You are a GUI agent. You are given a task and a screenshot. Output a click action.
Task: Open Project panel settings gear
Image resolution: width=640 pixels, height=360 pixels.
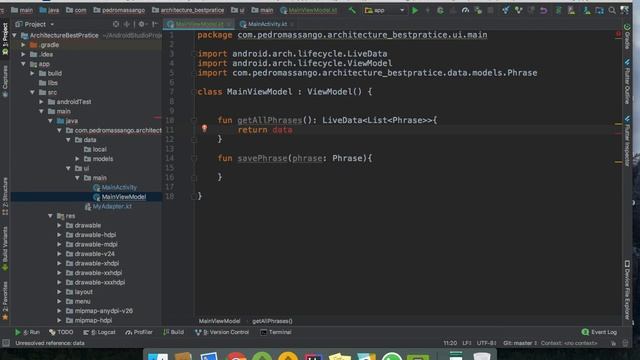141,24
